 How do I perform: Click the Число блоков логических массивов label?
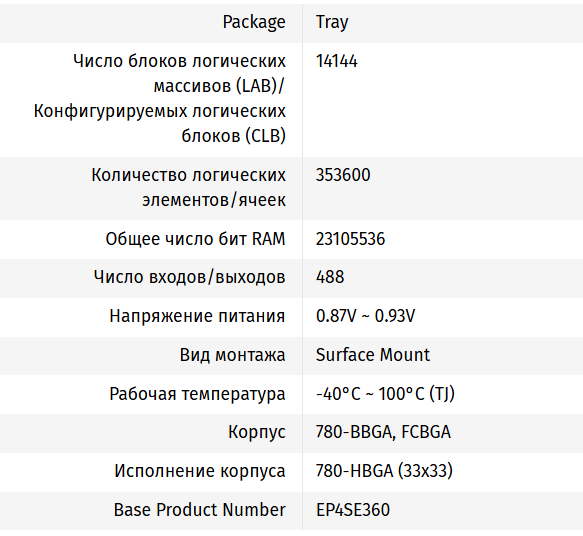160,98
